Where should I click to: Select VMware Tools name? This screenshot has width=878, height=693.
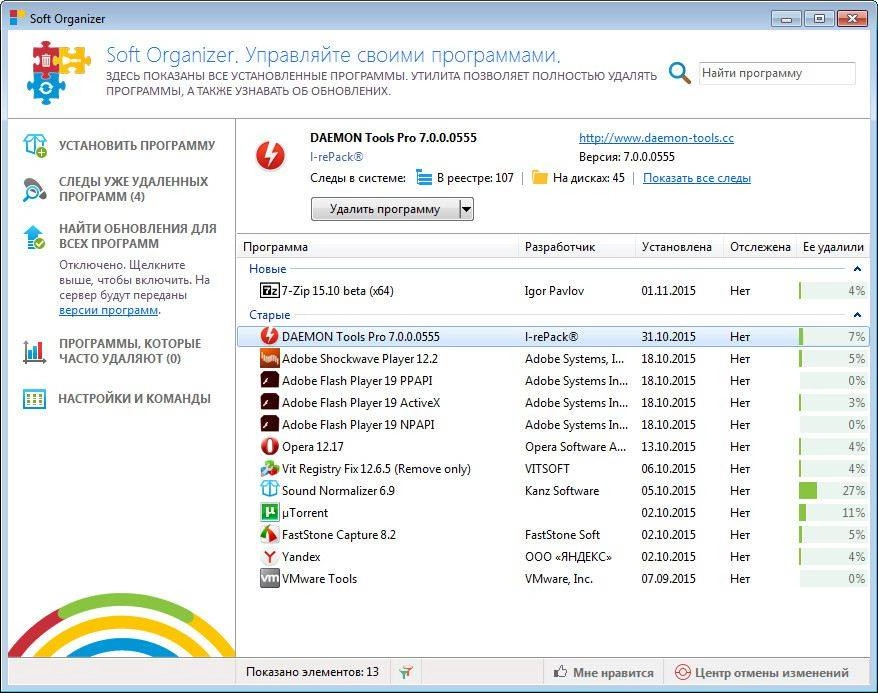coord(319,579)
